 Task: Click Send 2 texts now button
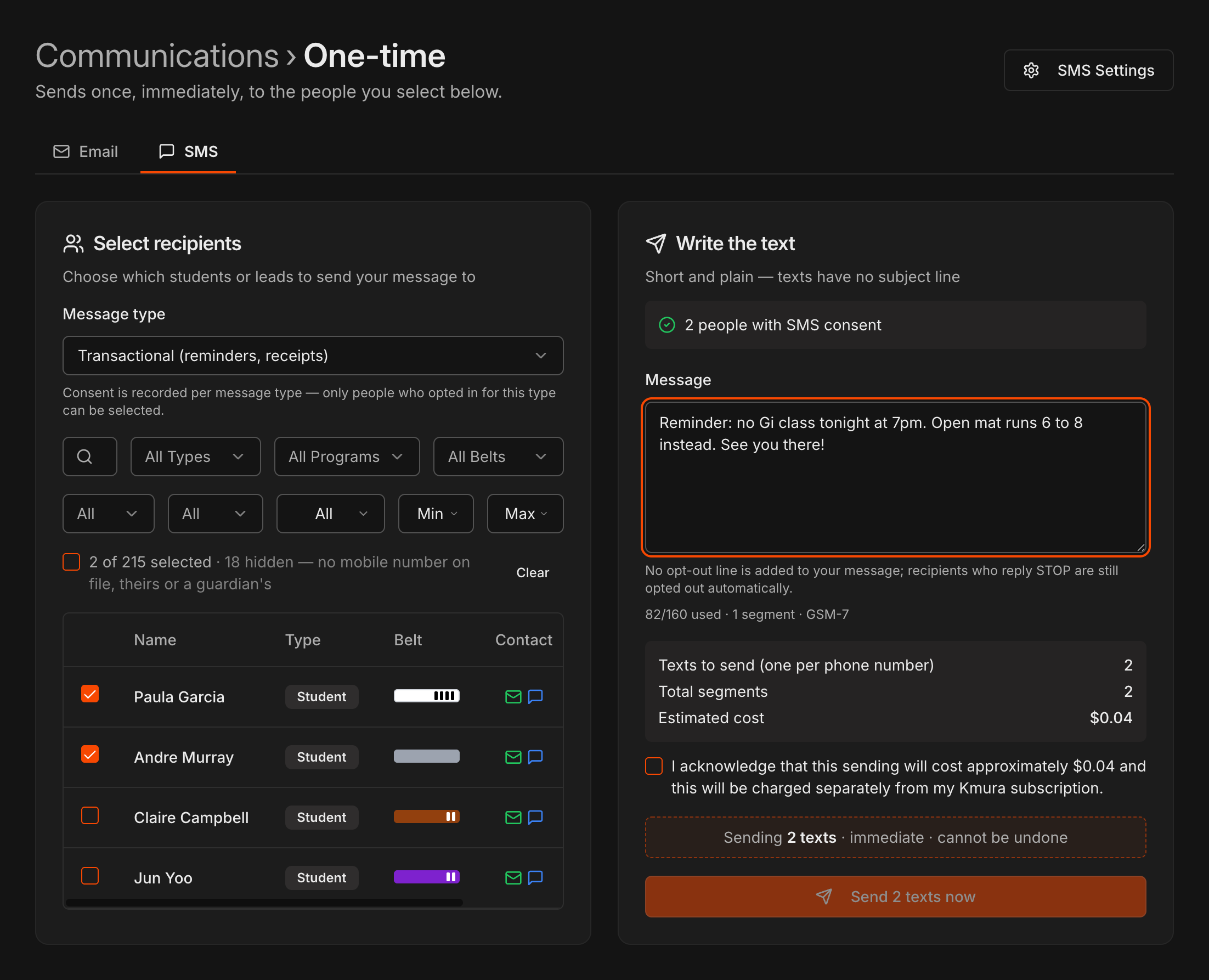[x=895, y=897]
